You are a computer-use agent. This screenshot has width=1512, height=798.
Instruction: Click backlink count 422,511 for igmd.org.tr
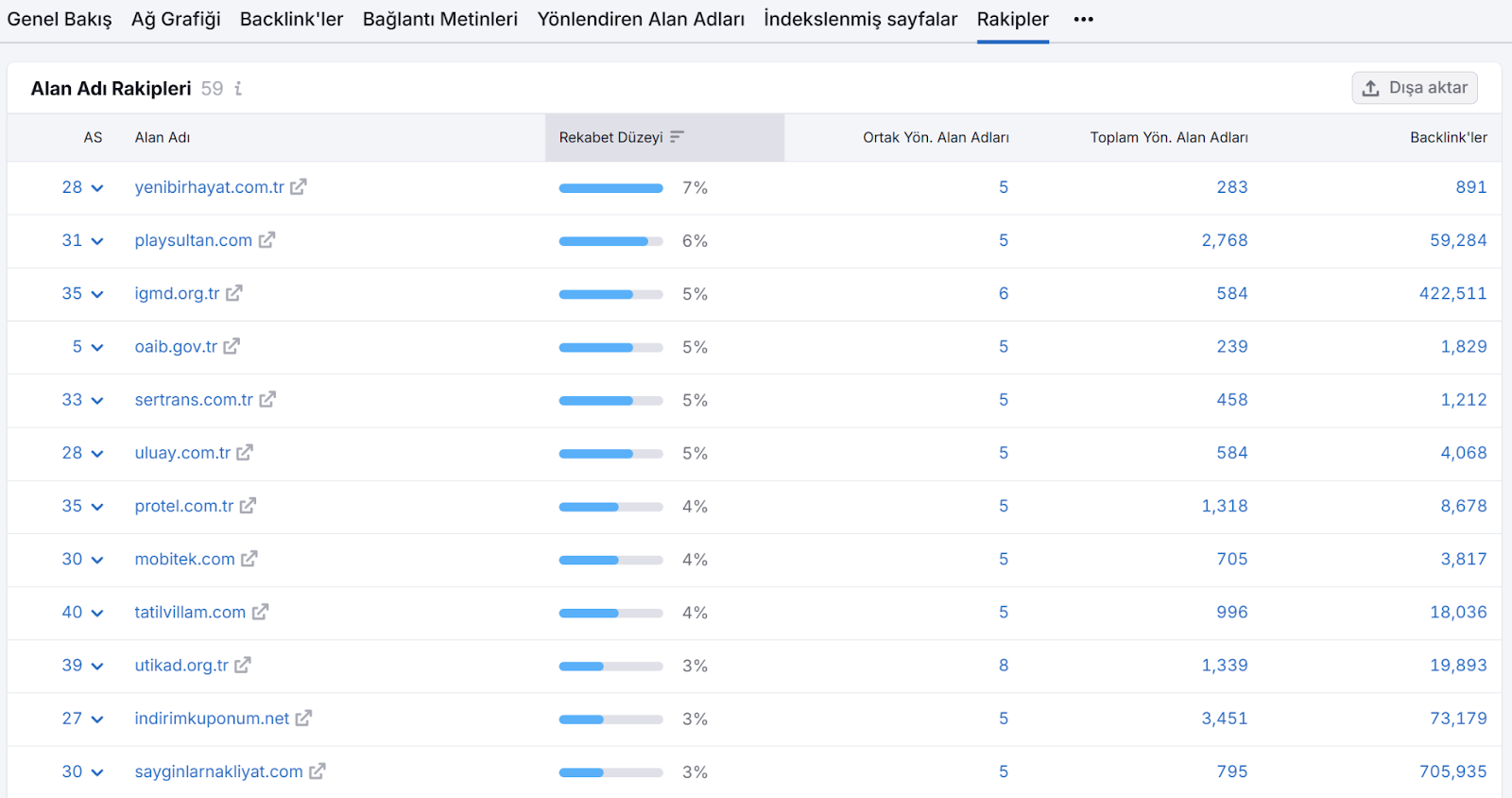point(1453,293)
